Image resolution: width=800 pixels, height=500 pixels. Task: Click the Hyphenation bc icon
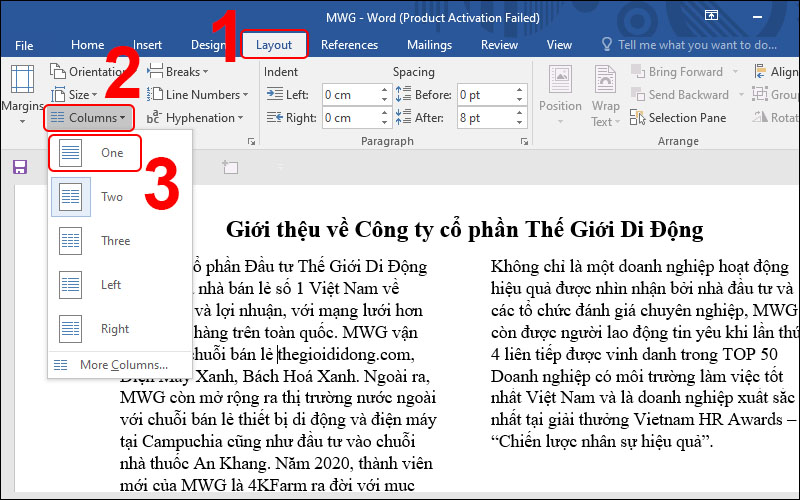click(x=154, y=117)
